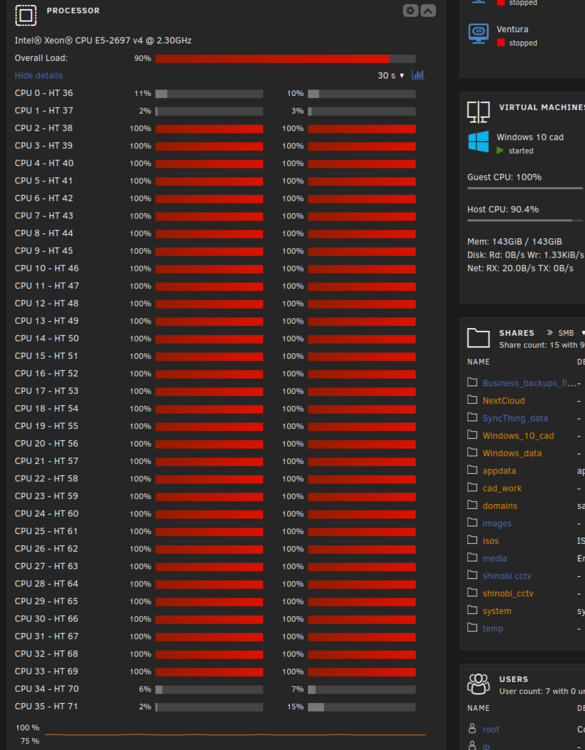The width and height of the screenshot is (585, 750).
Task: Click the CPU 0 - HT 36 label
Action: click(x=44, y=93)
